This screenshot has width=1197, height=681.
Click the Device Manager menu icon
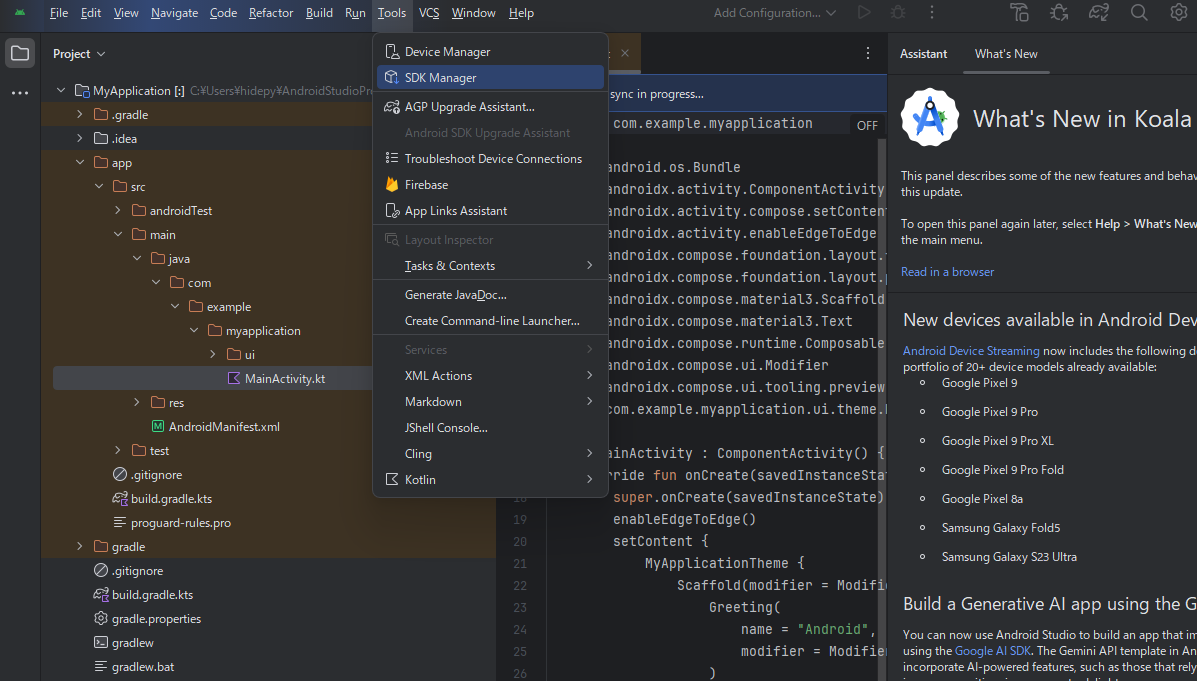click(x=392, y=52)
